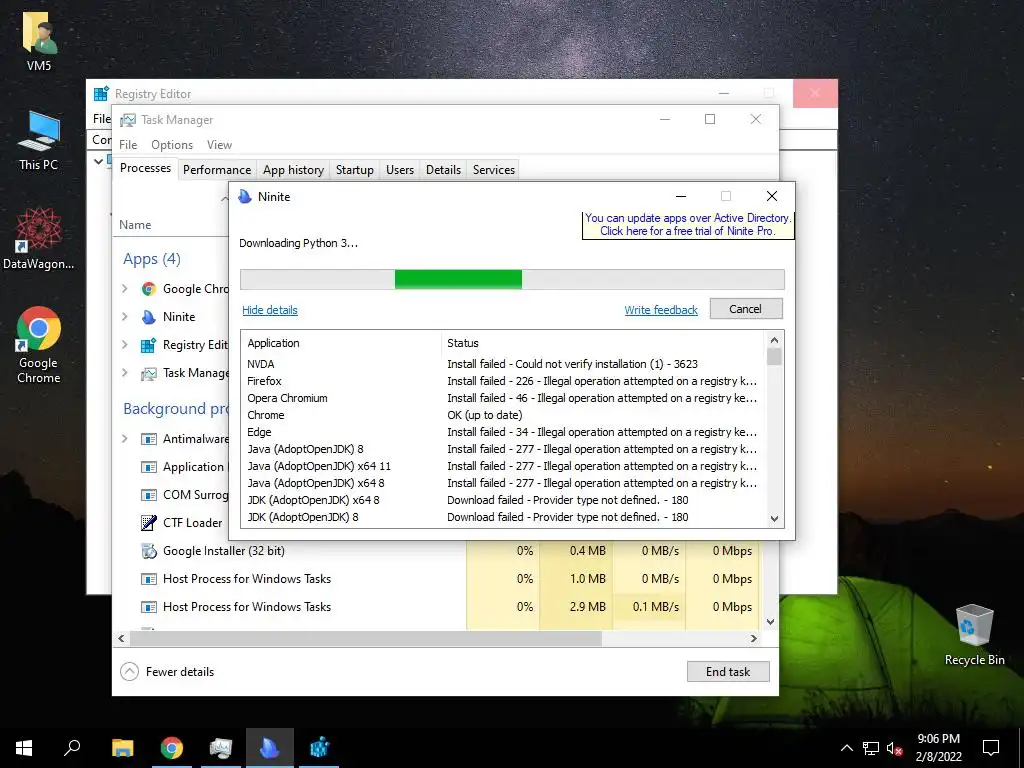Switch to Registry Editor taskbar icon
The width and height of the screenshot is (1024, 768).
[319, 748]
